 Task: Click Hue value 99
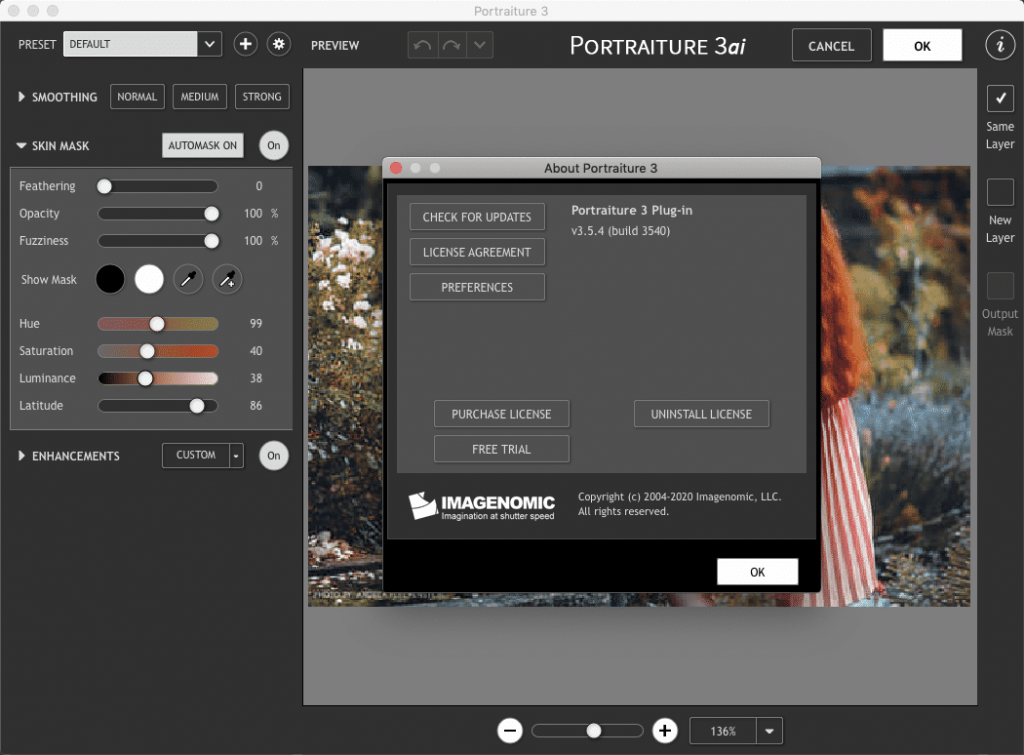(256, 324)
